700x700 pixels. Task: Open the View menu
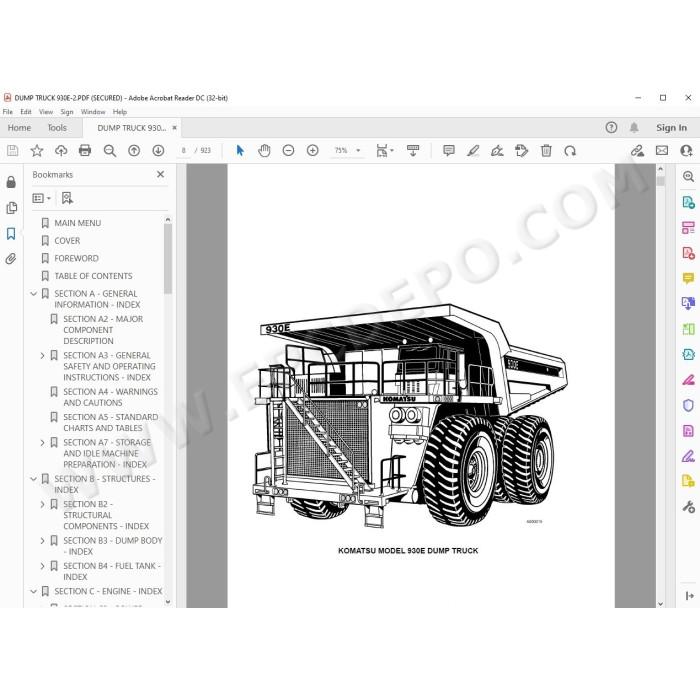pyautogui.click(x=46, y=112)
